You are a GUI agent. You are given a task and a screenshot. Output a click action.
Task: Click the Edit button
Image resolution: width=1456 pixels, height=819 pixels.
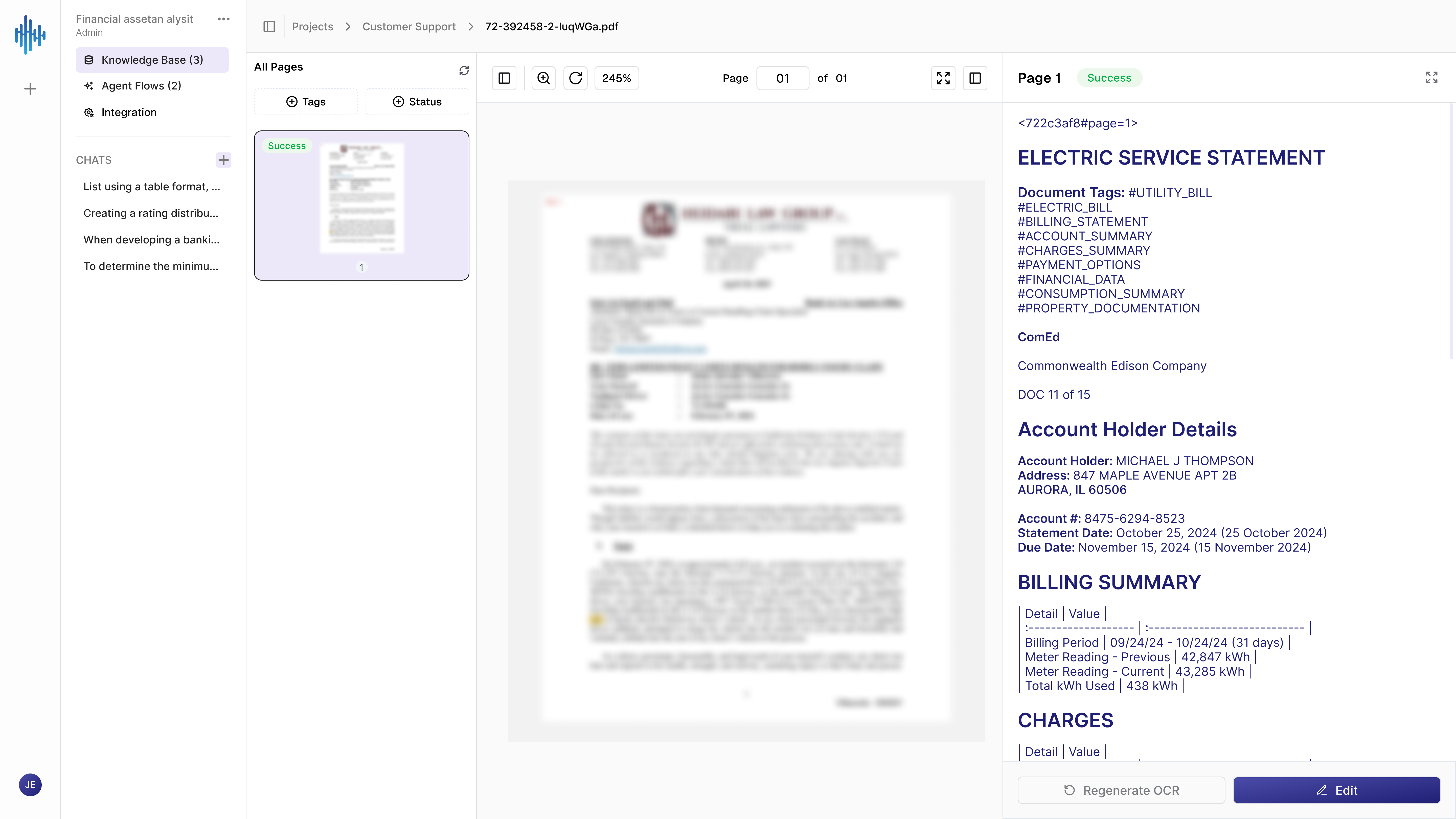click(x=1337, y=790)
